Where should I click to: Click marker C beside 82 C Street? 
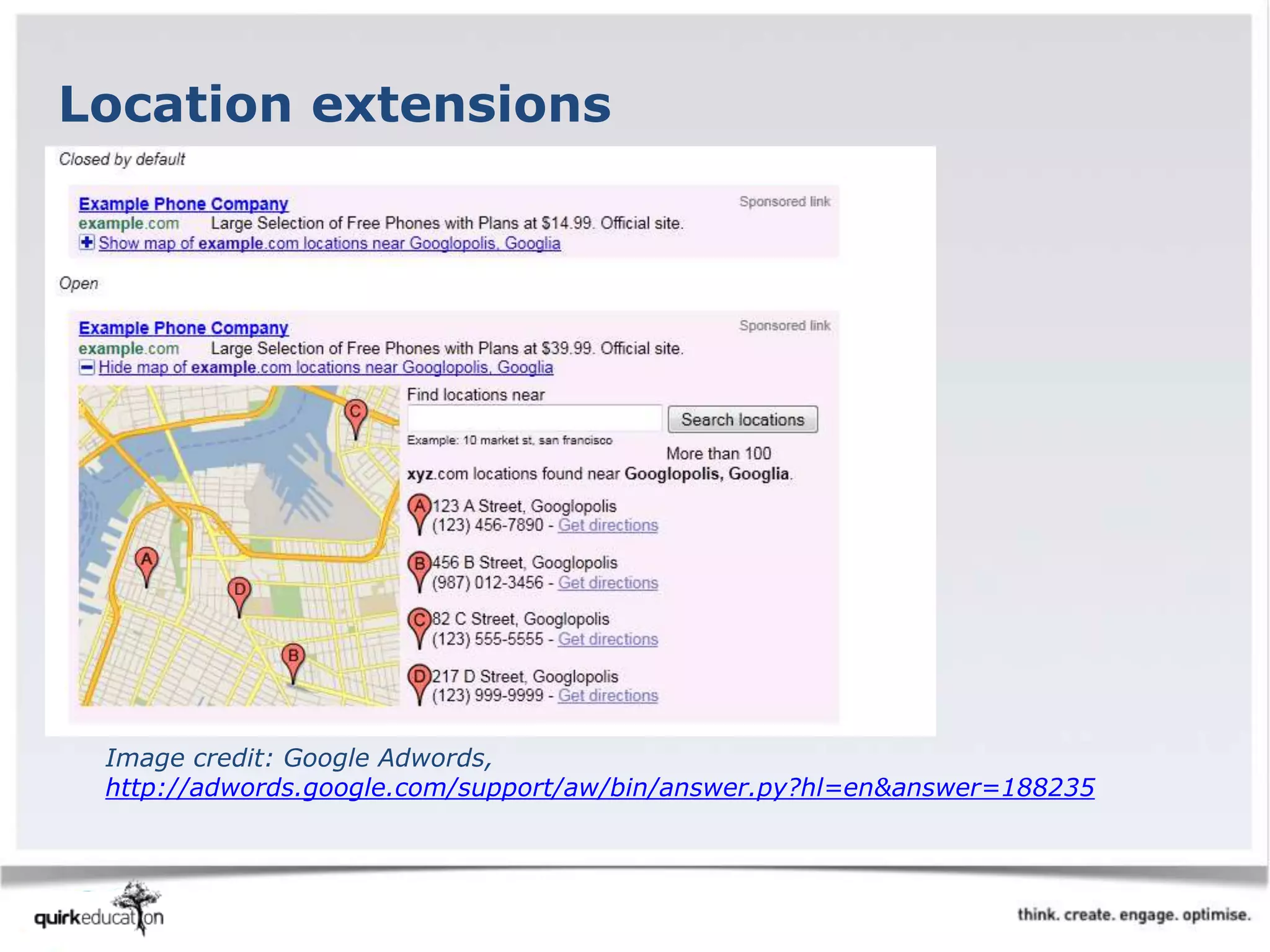click(x=419, y=628)
